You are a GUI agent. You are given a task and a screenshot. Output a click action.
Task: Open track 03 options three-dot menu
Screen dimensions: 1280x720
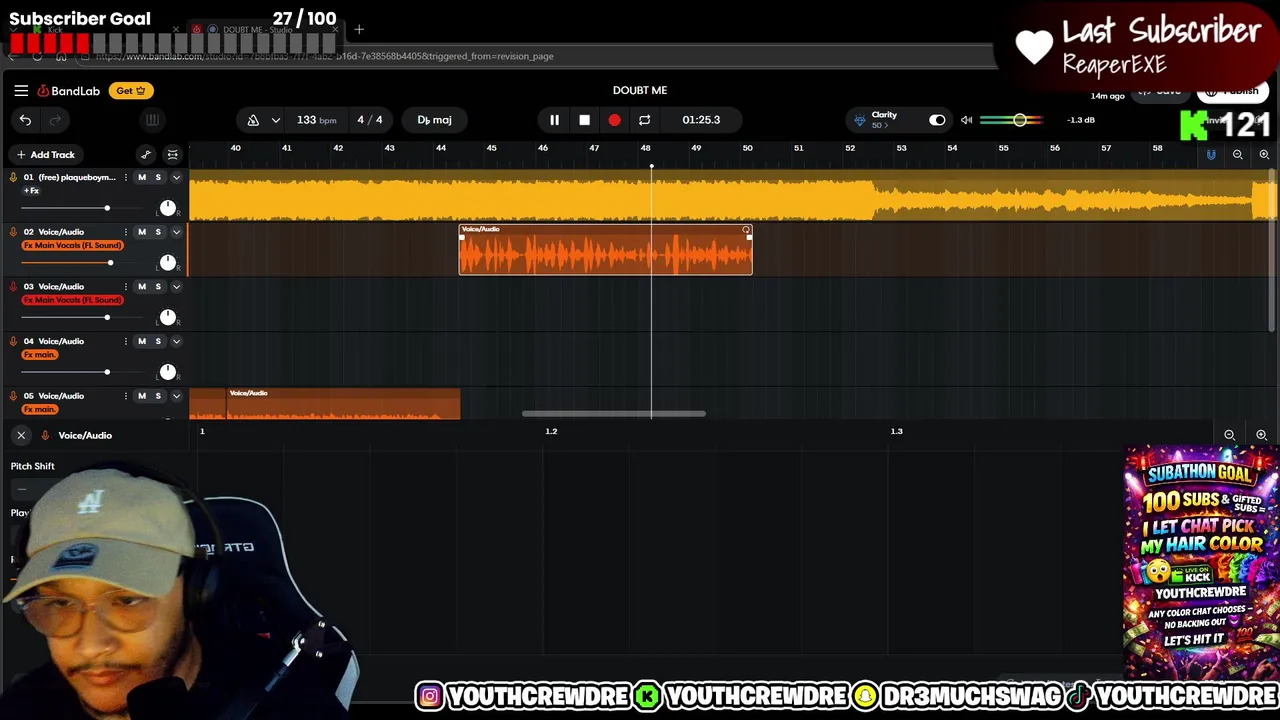point(125,287)
